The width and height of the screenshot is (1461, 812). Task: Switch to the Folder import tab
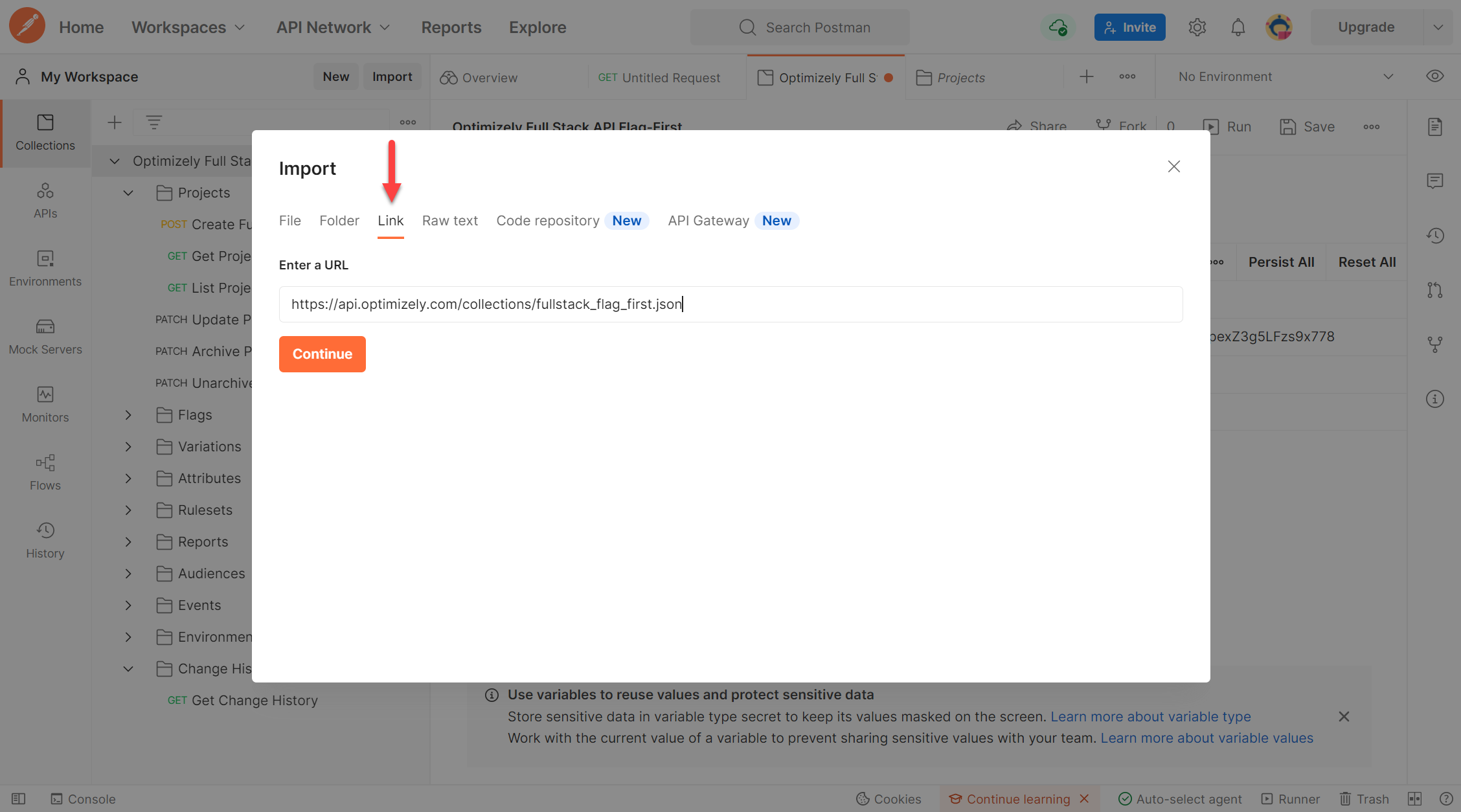339,220
